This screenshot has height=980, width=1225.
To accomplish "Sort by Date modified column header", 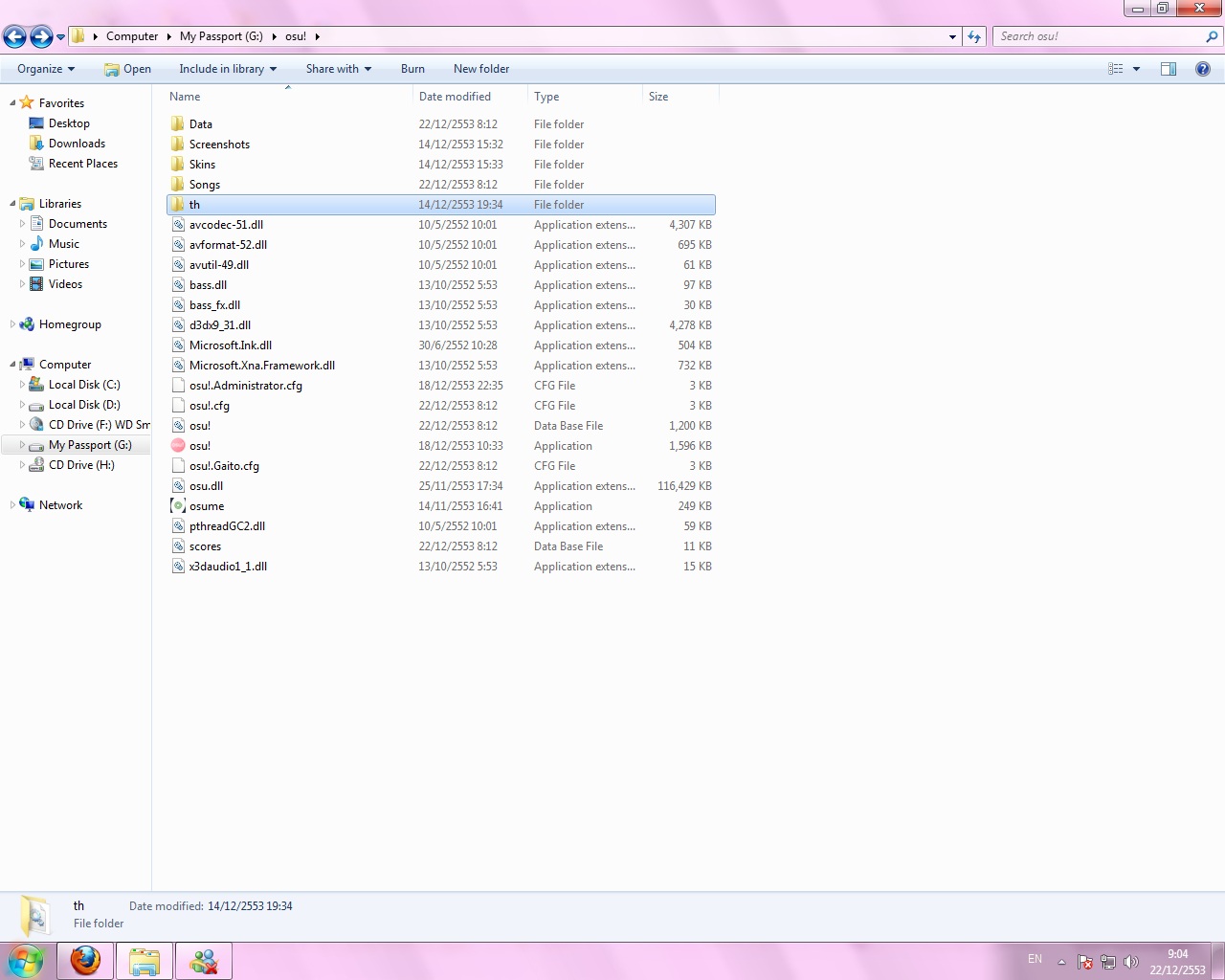I will tap(470, 97).
